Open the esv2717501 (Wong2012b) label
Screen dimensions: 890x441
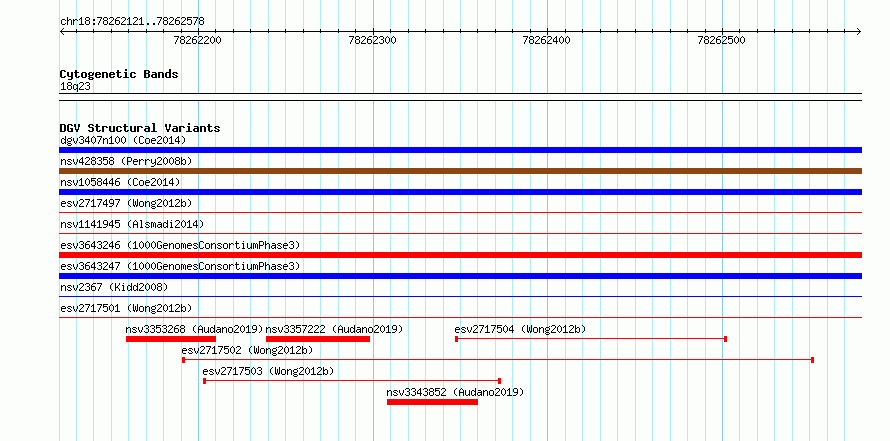pos(126,308)
